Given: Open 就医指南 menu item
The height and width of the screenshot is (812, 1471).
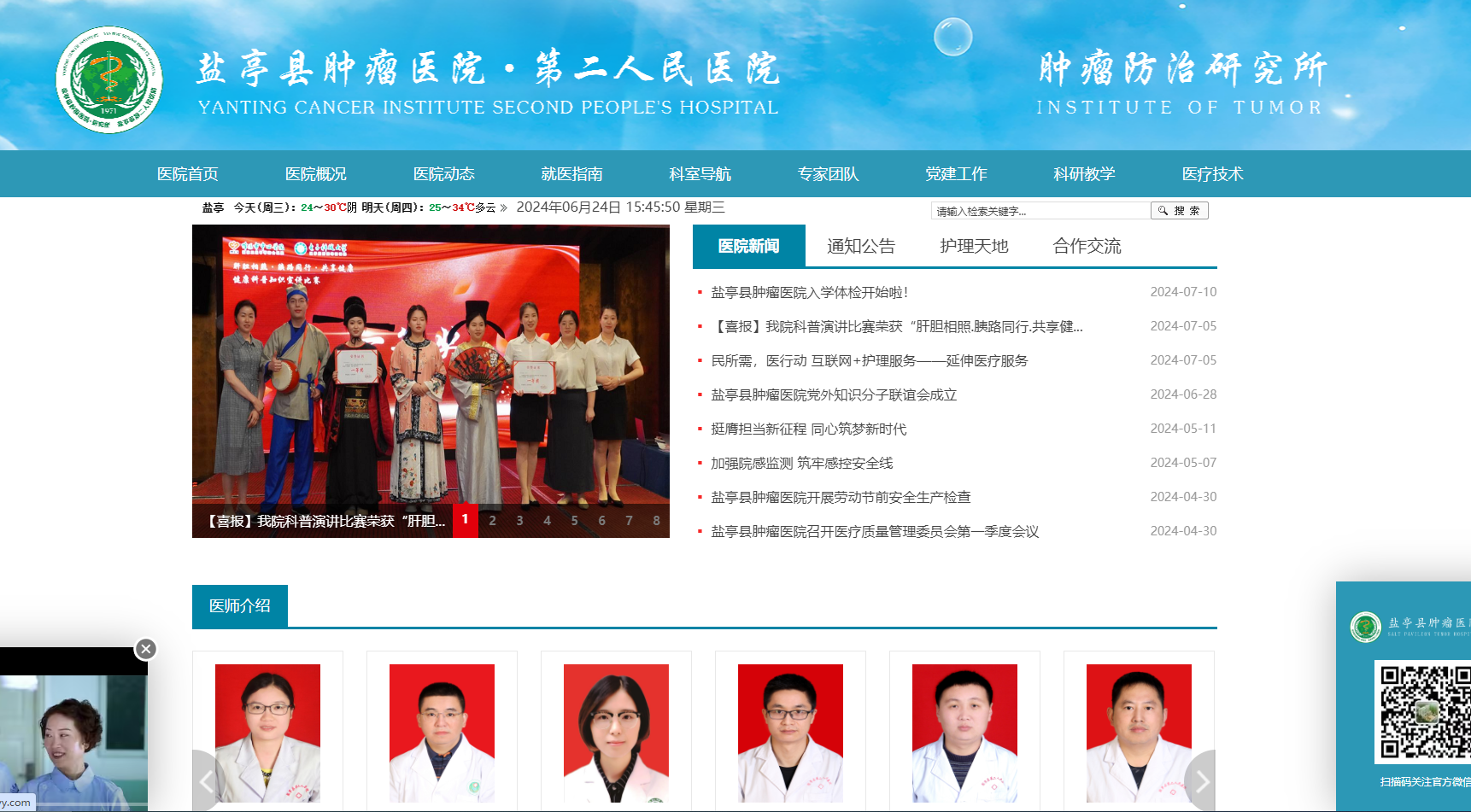Looking at the screenshot, I should pos(572,174).
